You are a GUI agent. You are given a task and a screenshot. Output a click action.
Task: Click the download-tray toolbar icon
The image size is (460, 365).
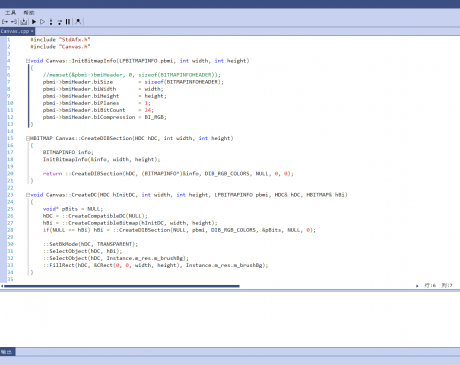(24, 22)
